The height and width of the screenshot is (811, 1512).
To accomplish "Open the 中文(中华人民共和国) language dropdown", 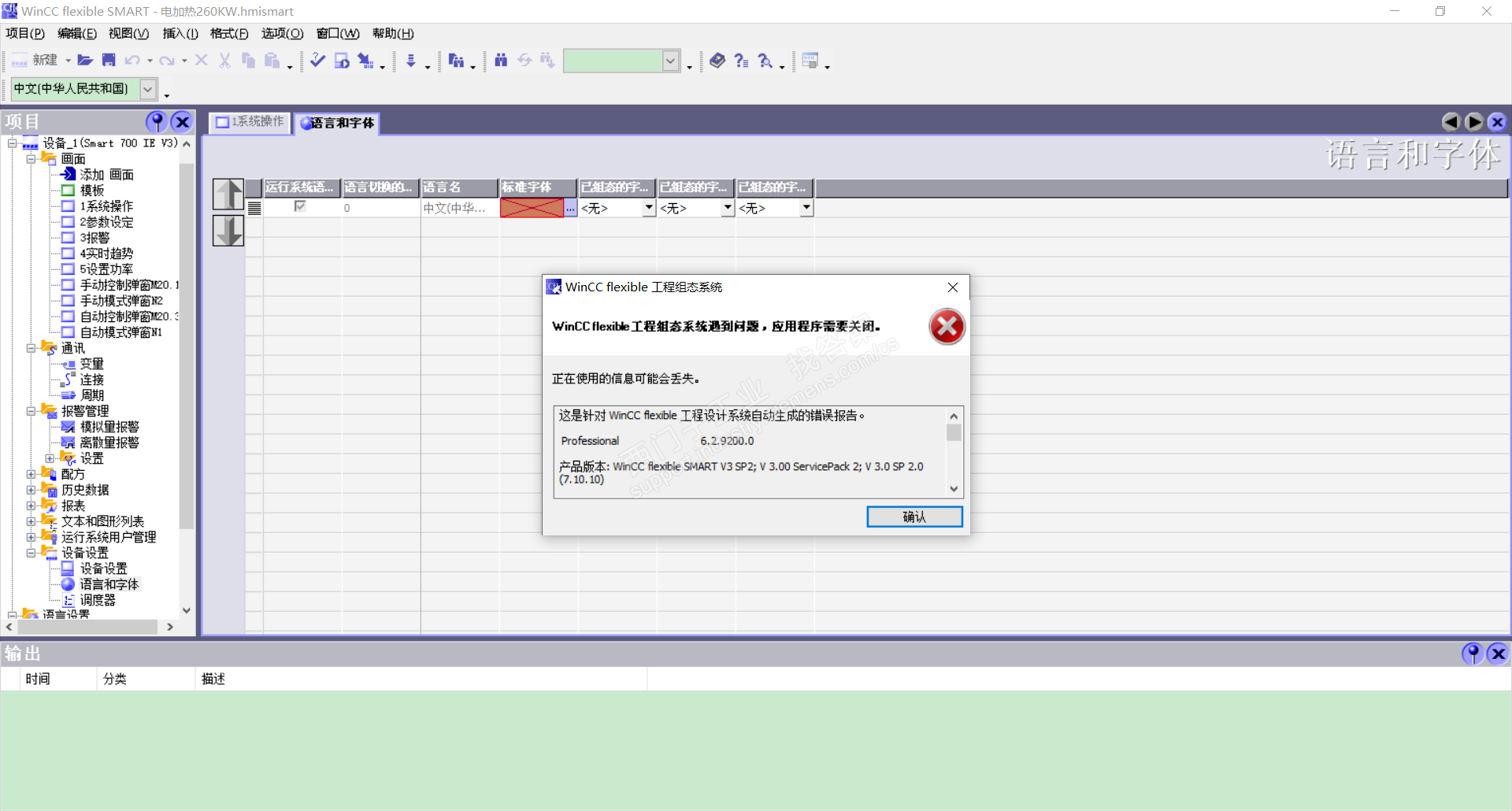I will click(148, 89).
